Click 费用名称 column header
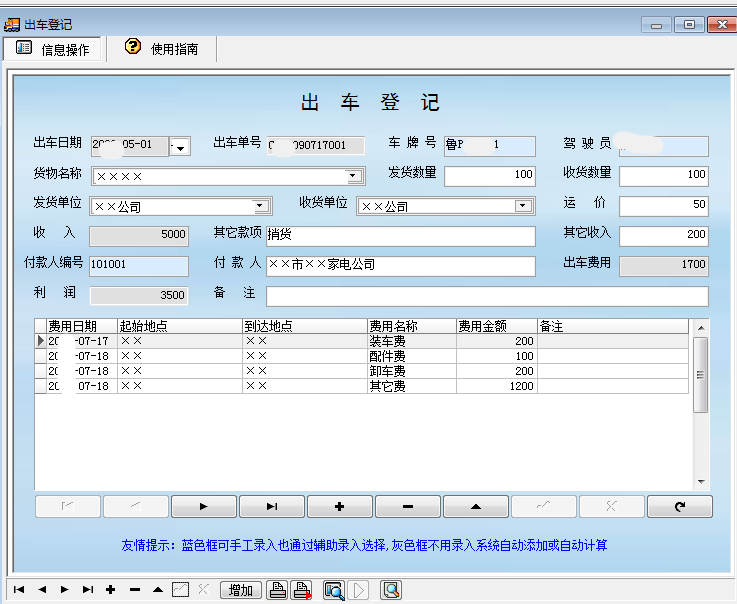 click(x=412, y=326)
